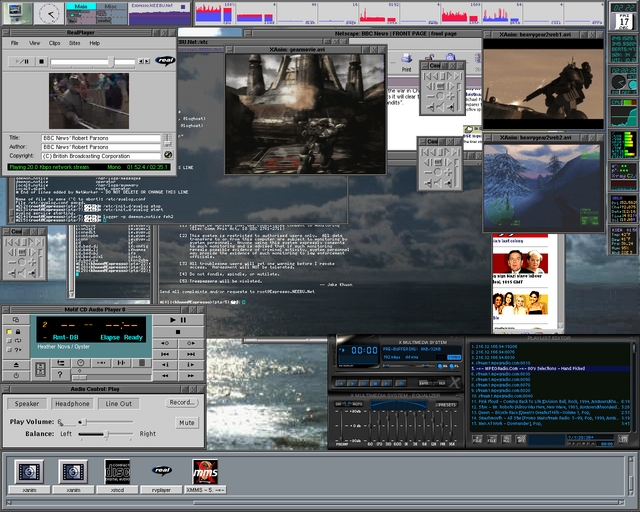
Task: Toggle the XMMS equalizer ON button
Action: click(x=338, y=404)
